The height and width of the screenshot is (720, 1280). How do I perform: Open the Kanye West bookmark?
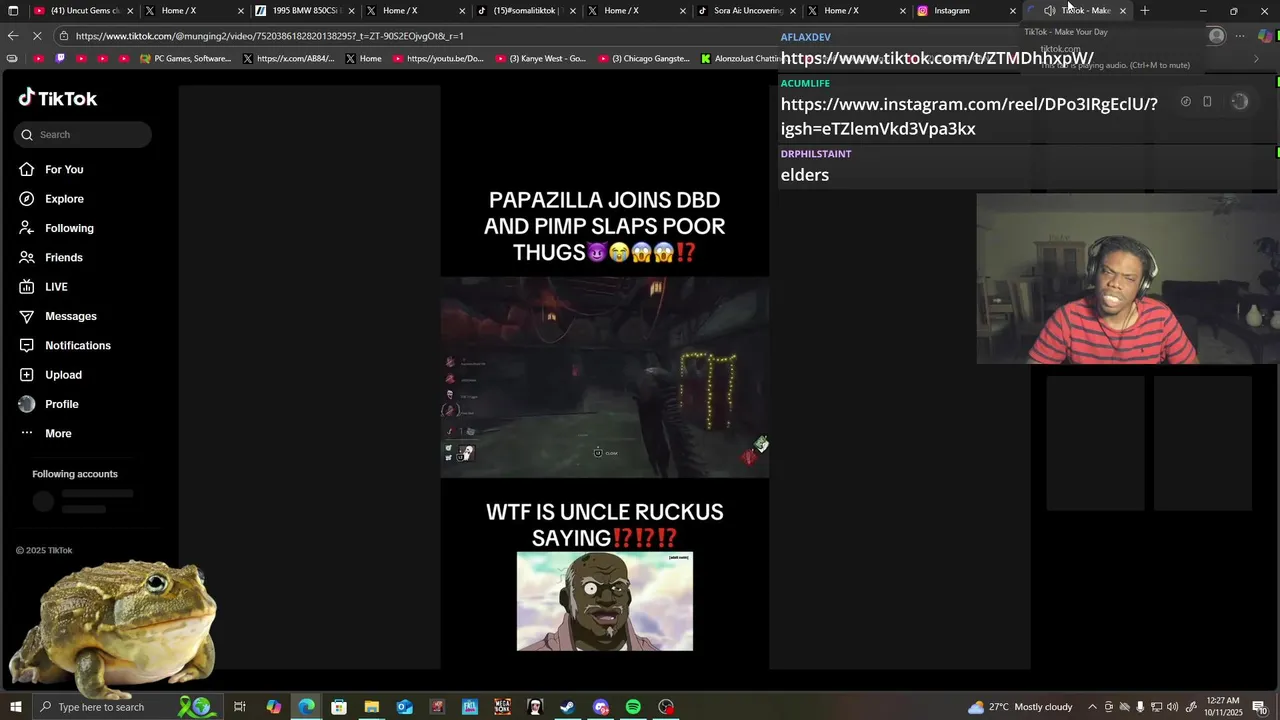click(540, 59)
